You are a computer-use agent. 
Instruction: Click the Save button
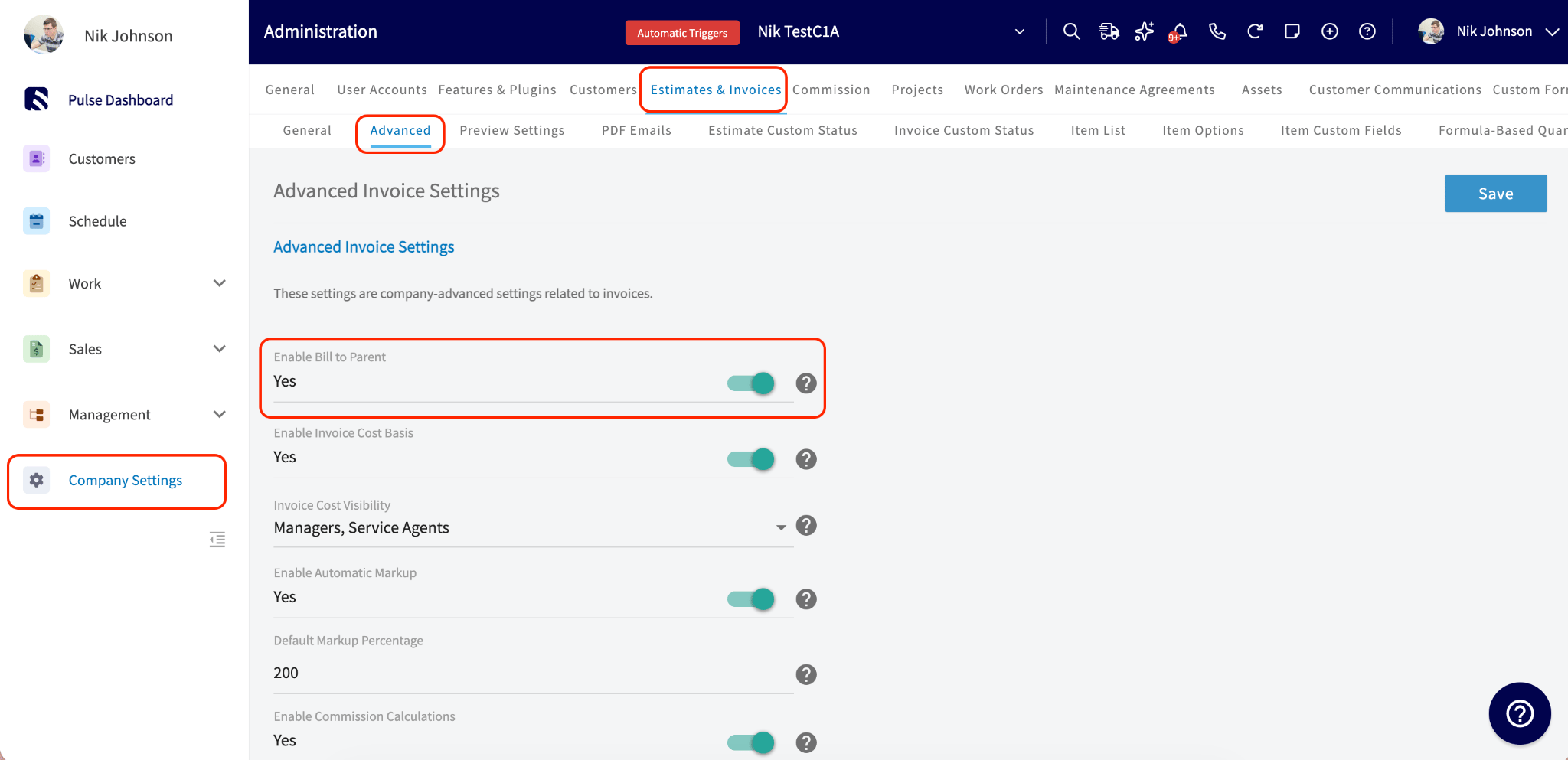coord(1496,194)
